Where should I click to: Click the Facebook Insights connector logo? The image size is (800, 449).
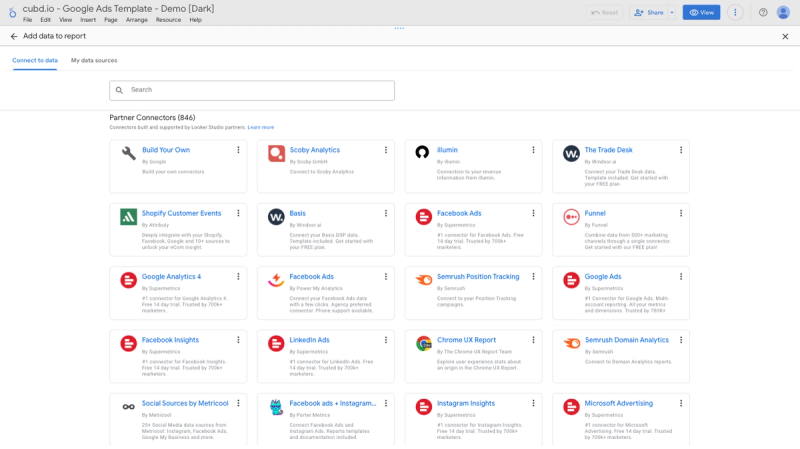coord(129,343)
